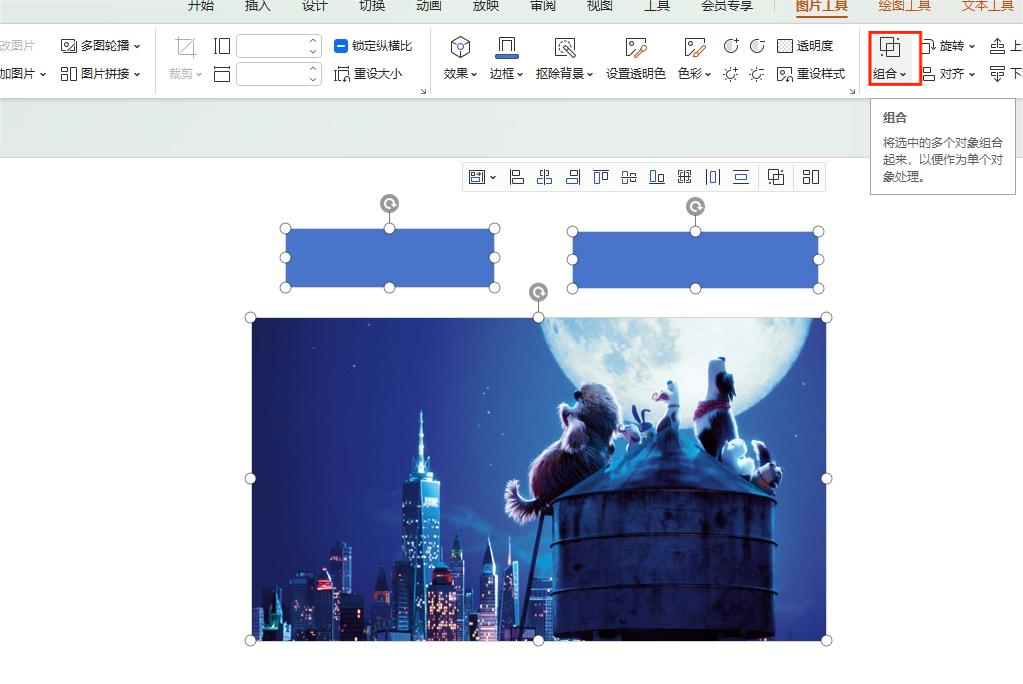Open the 抠除背景 background removal dropdown
The width and height of the screenshot is (1023, 684).
coord(564,74)
